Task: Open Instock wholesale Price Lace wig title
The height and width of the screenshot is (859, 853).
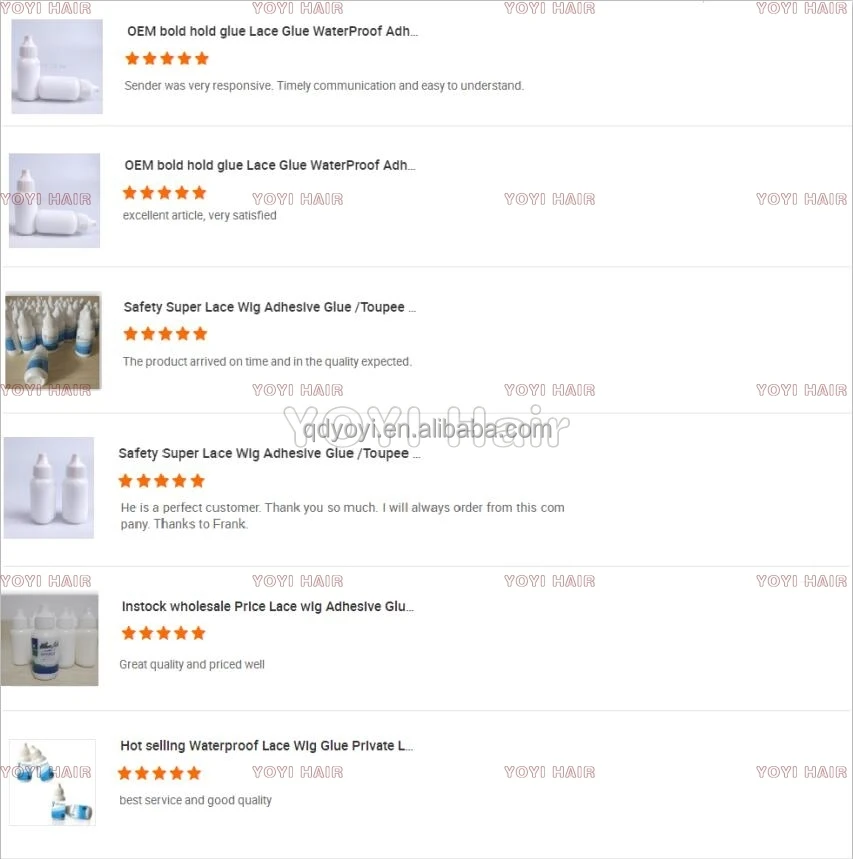Action: pyautogui.click(x=267, y=606)
